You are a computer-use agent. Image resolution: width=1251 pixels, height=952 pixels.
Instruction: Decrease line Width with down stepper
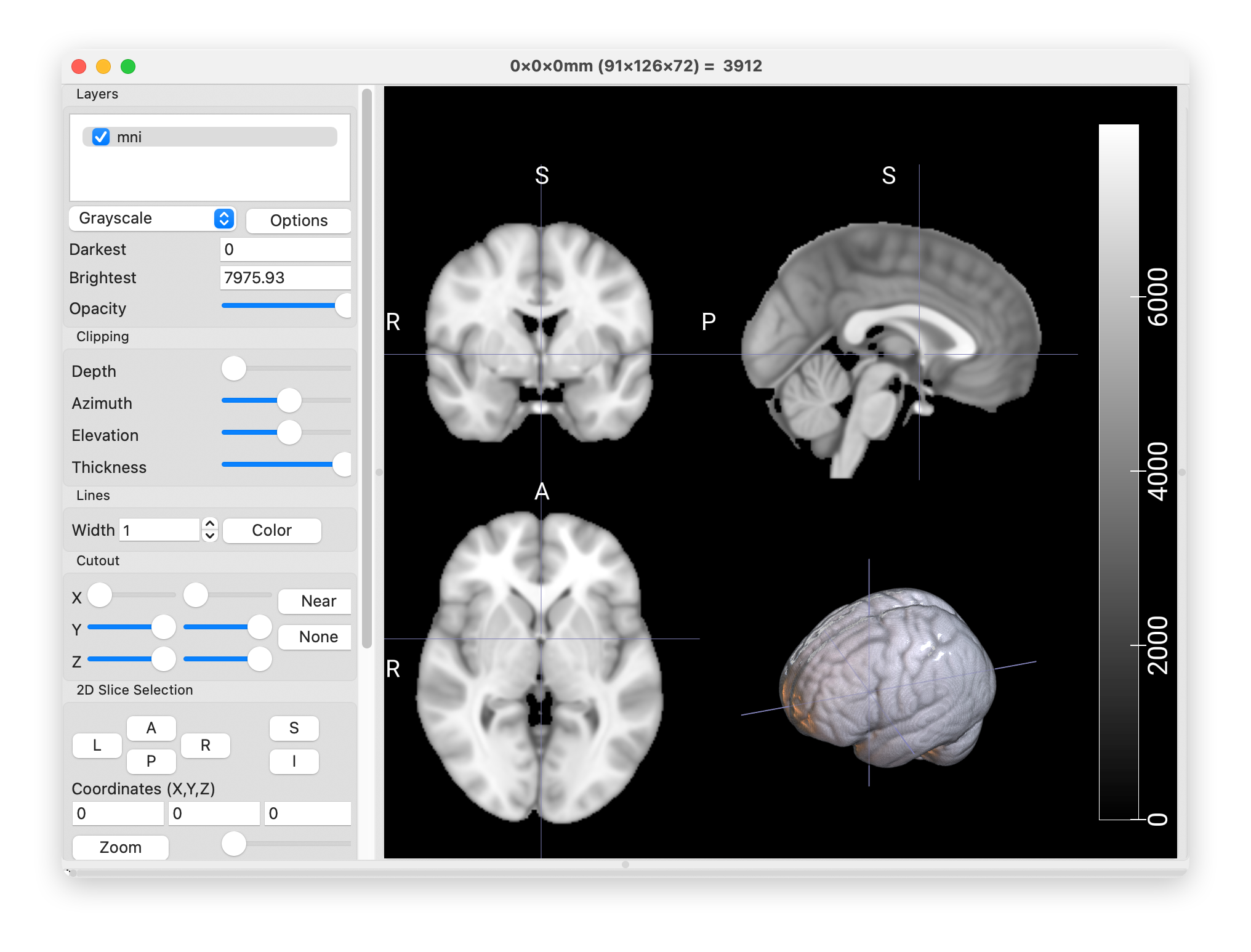[210, 536]
